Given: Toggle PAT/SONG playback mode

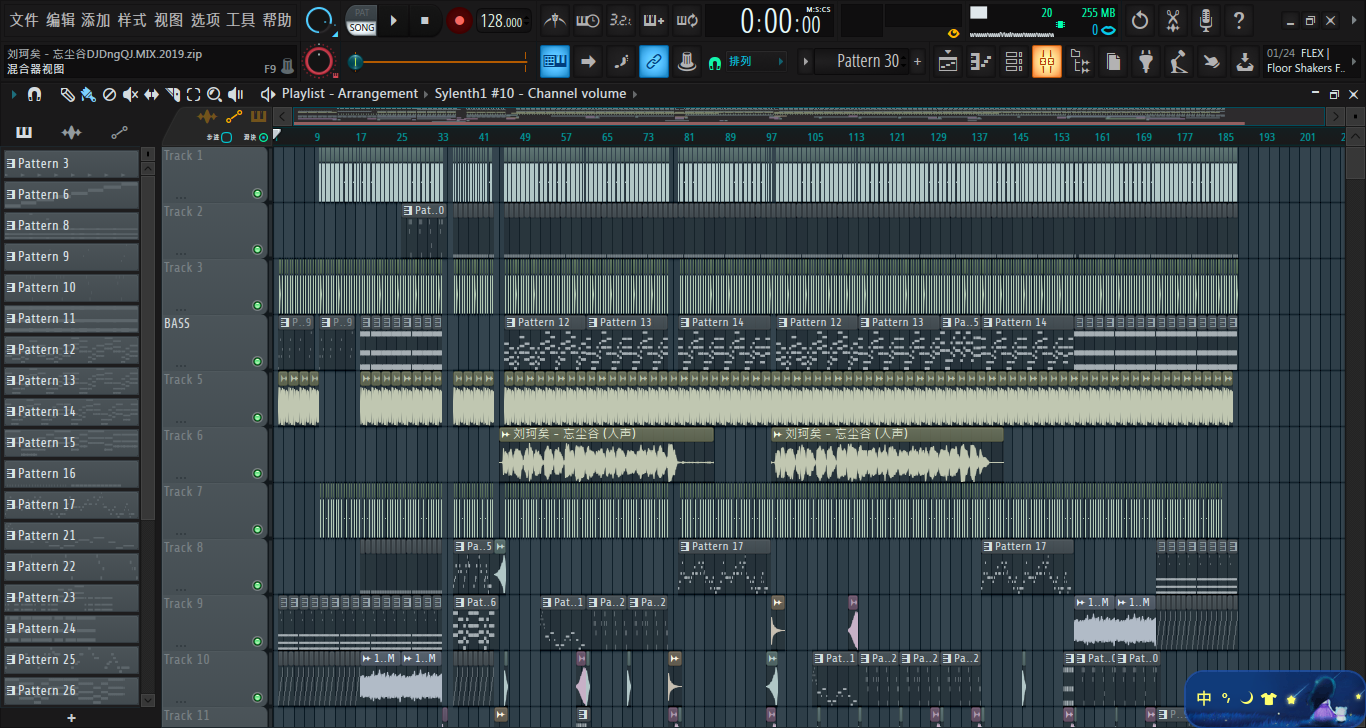Looking at the screenshot, I should [361, 20].
